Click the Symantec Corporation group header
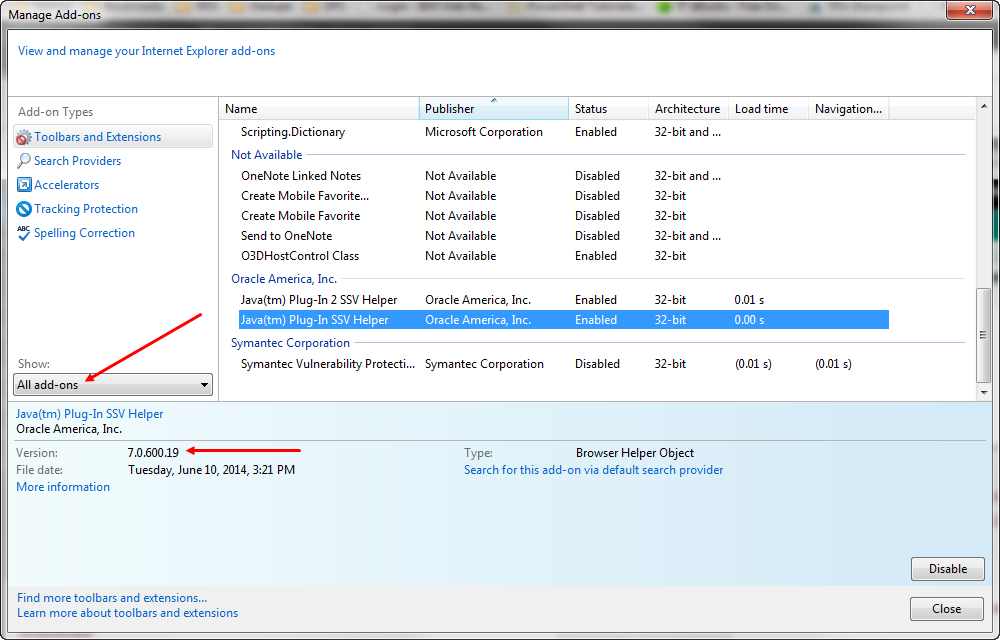The width and height of the screenshot is (1000, 640). tap(290, 343)
